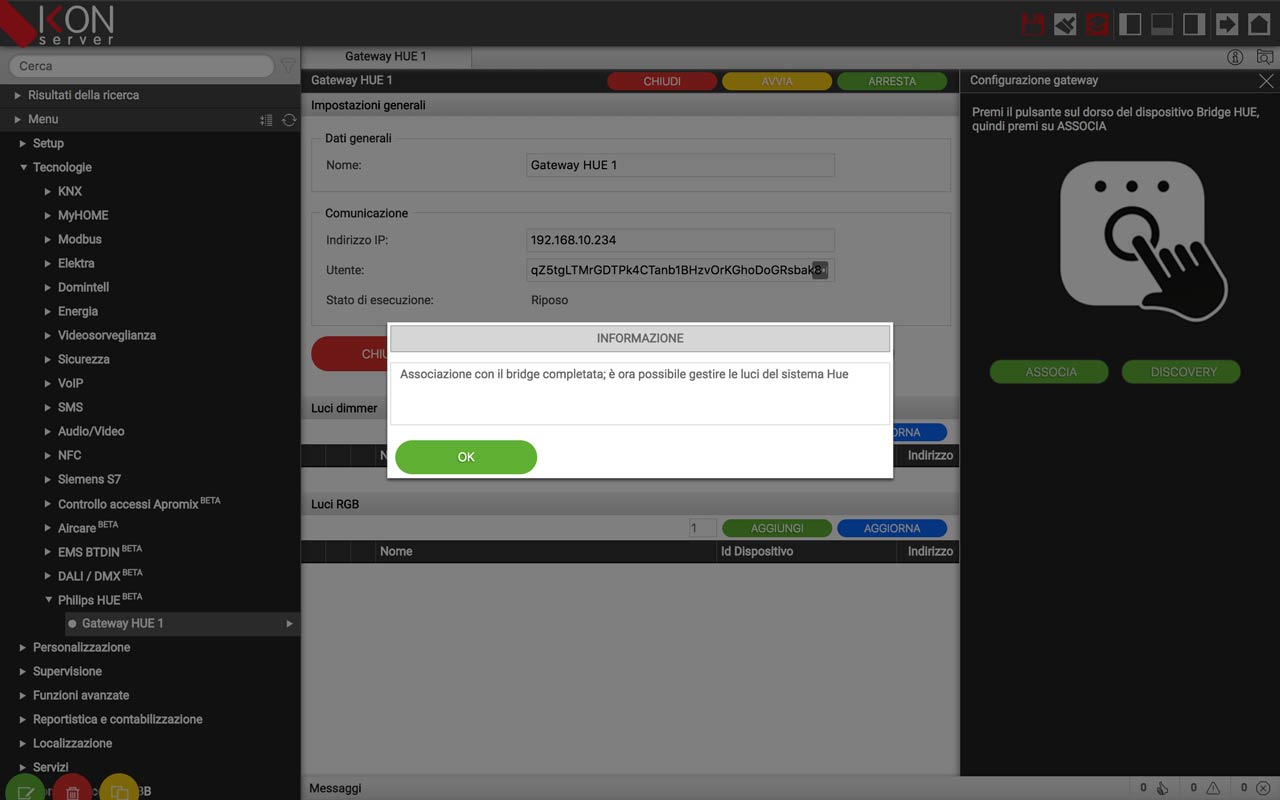Click the Messaggi status bar label
1280x800 pixels.
pos(335,788)
